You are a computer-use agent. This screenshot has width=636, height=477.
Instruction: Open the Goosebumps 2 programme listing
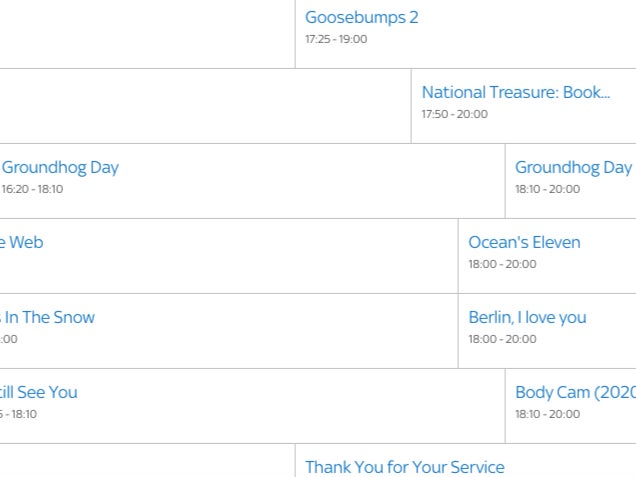click(361, 17)
